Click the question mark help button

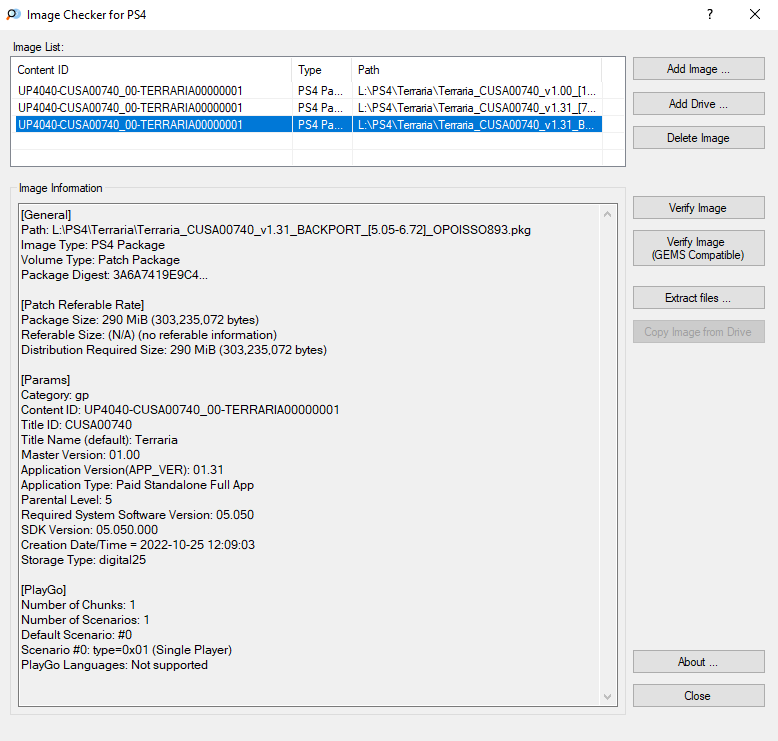click(x=709, y=15)
